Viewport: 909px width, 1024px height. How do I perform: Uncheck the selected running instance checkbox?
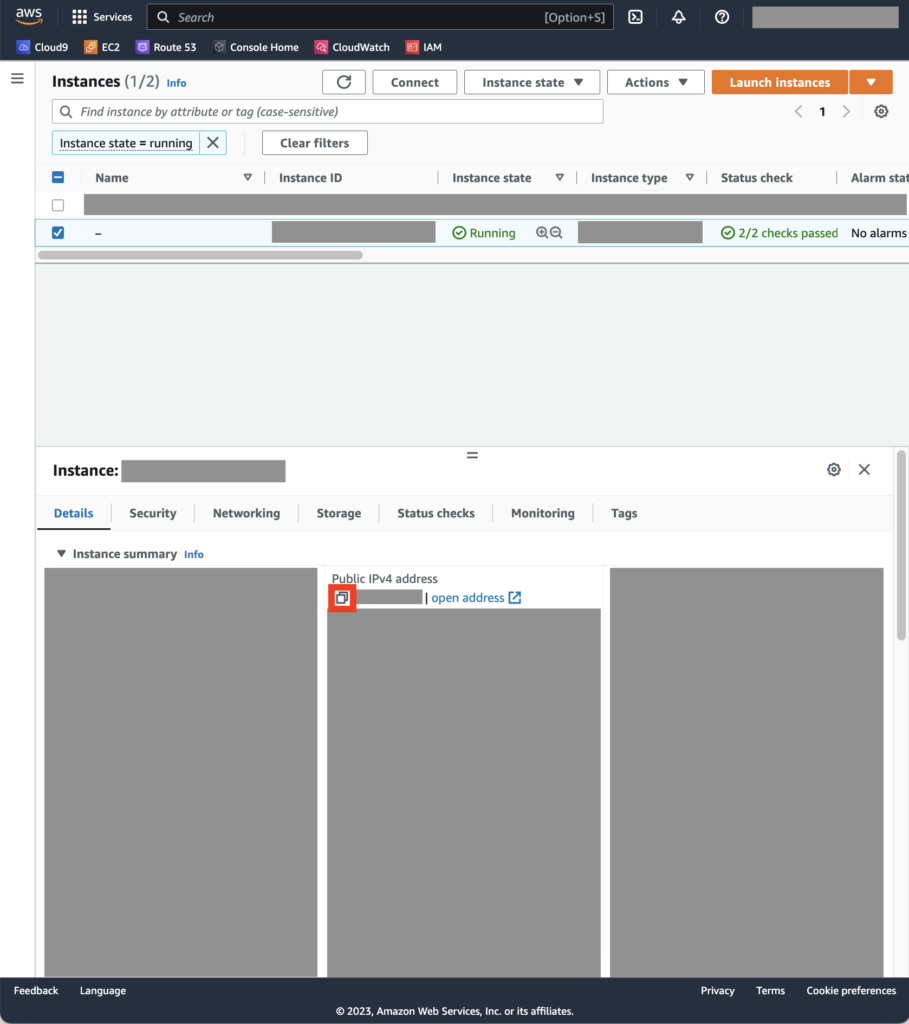[58, 232]
